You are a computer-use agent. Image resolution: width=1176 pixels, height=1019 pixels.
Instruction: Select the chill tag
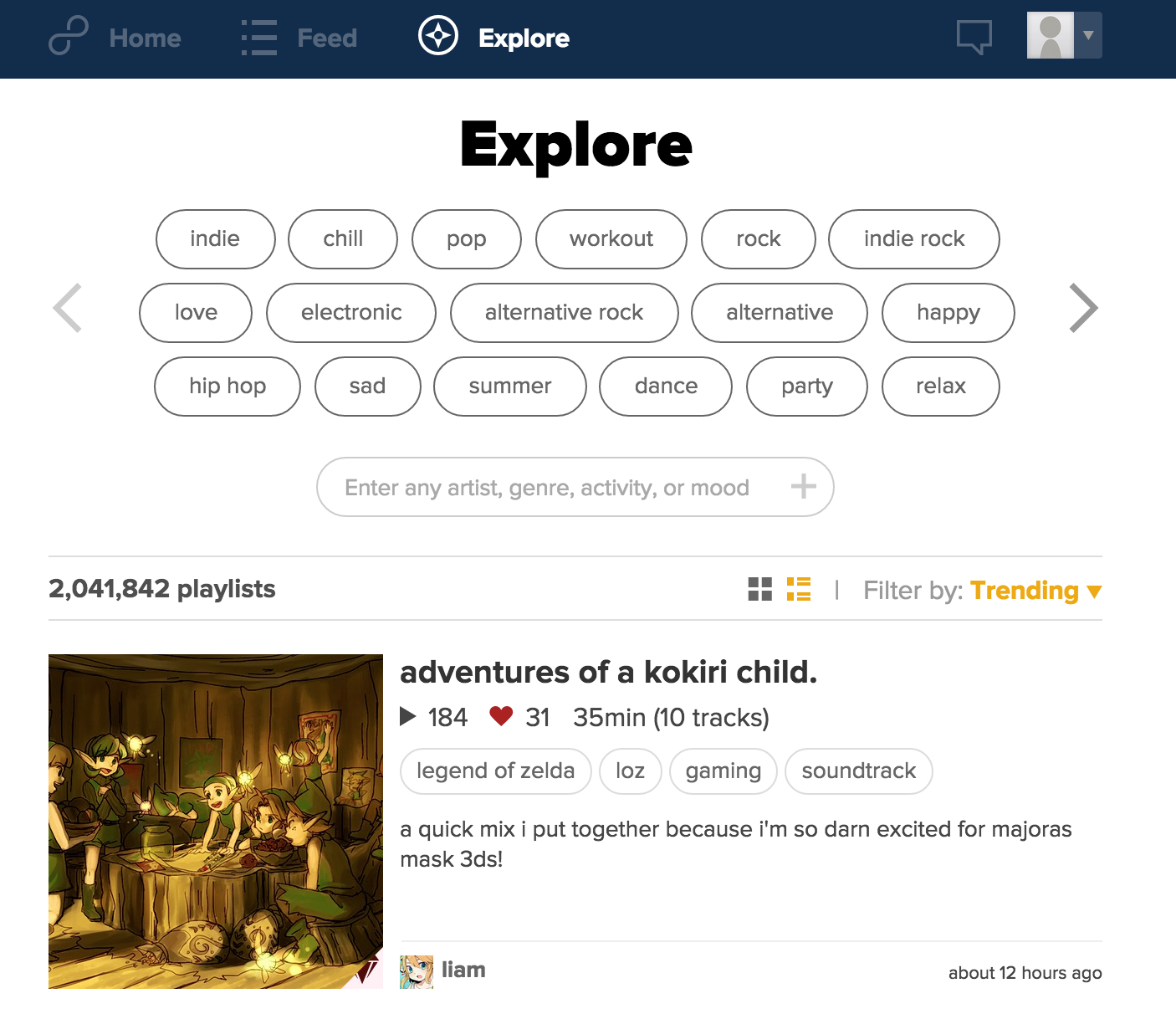tap(343, 239)
